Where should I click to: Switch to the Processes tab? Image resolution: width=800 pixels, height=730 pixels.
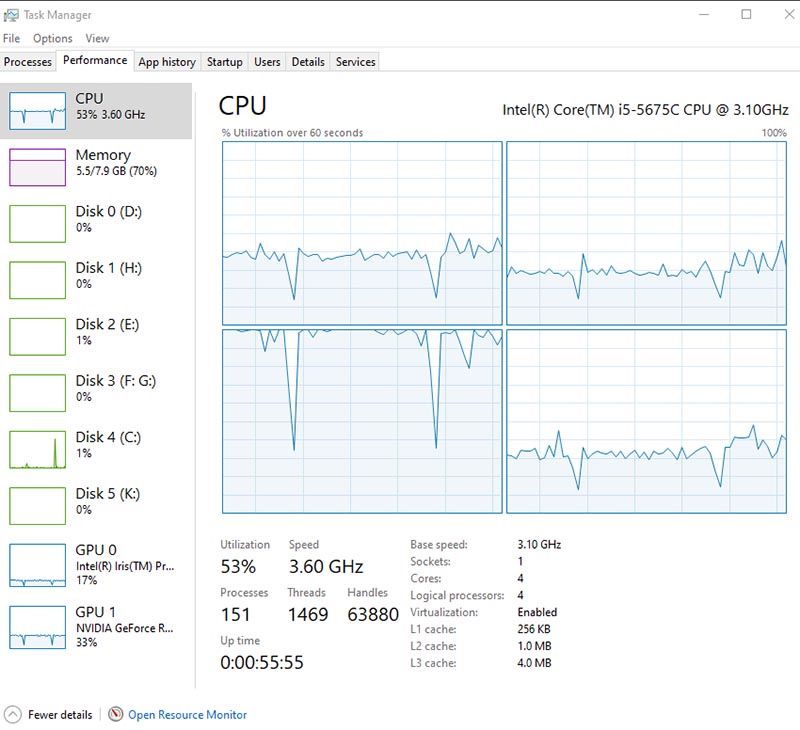28,62
